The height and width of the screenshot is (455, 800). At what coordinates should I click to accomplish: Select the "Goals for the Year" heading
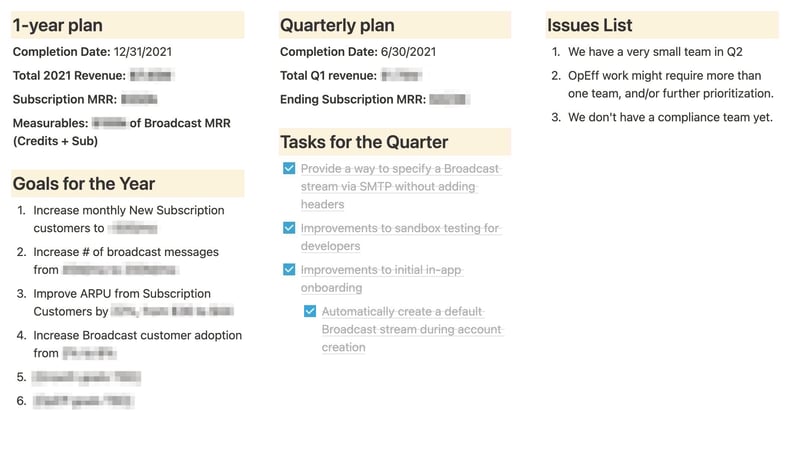(x=84, y=183)
